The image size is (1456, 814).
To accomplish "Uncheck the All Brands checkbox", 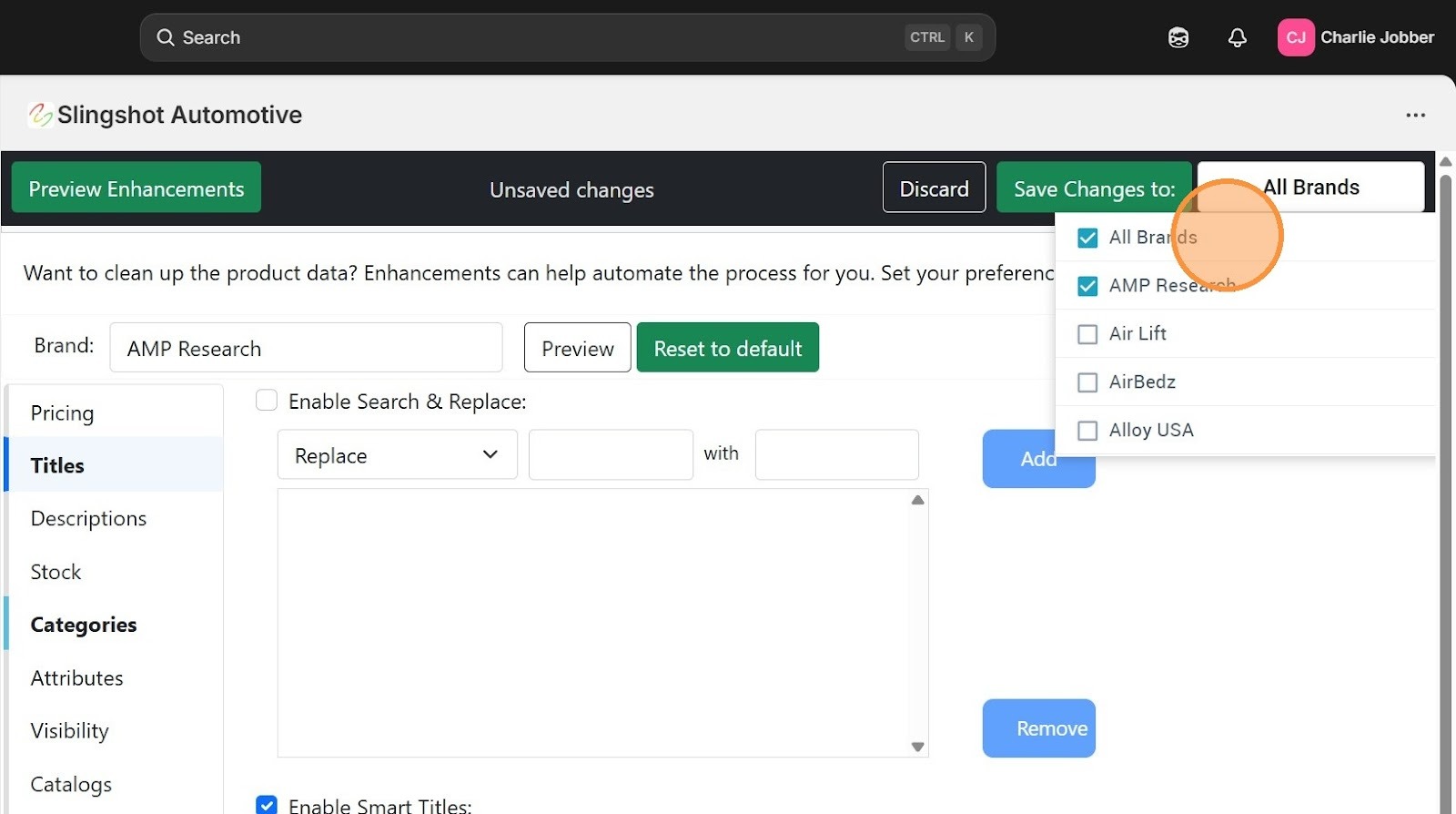I will 1087,238.
